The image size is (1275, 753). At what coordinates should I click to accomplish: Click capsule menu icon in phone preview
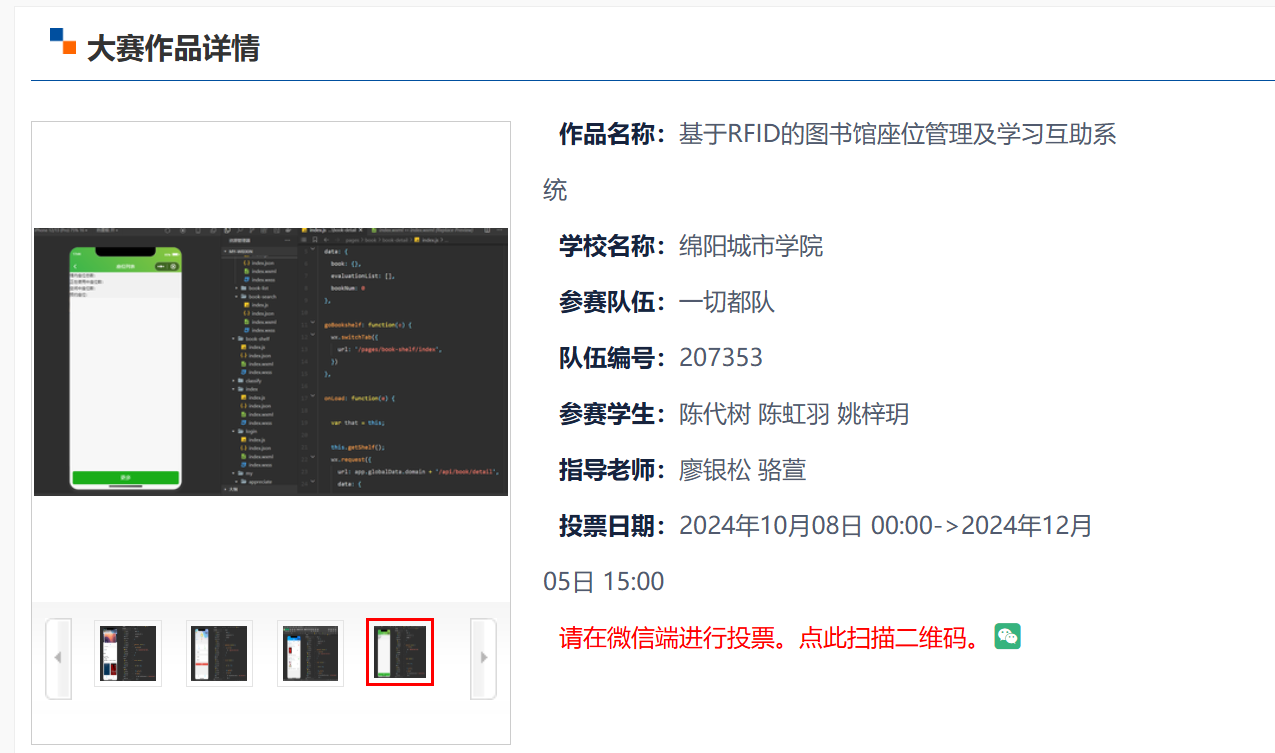point(166,266)
